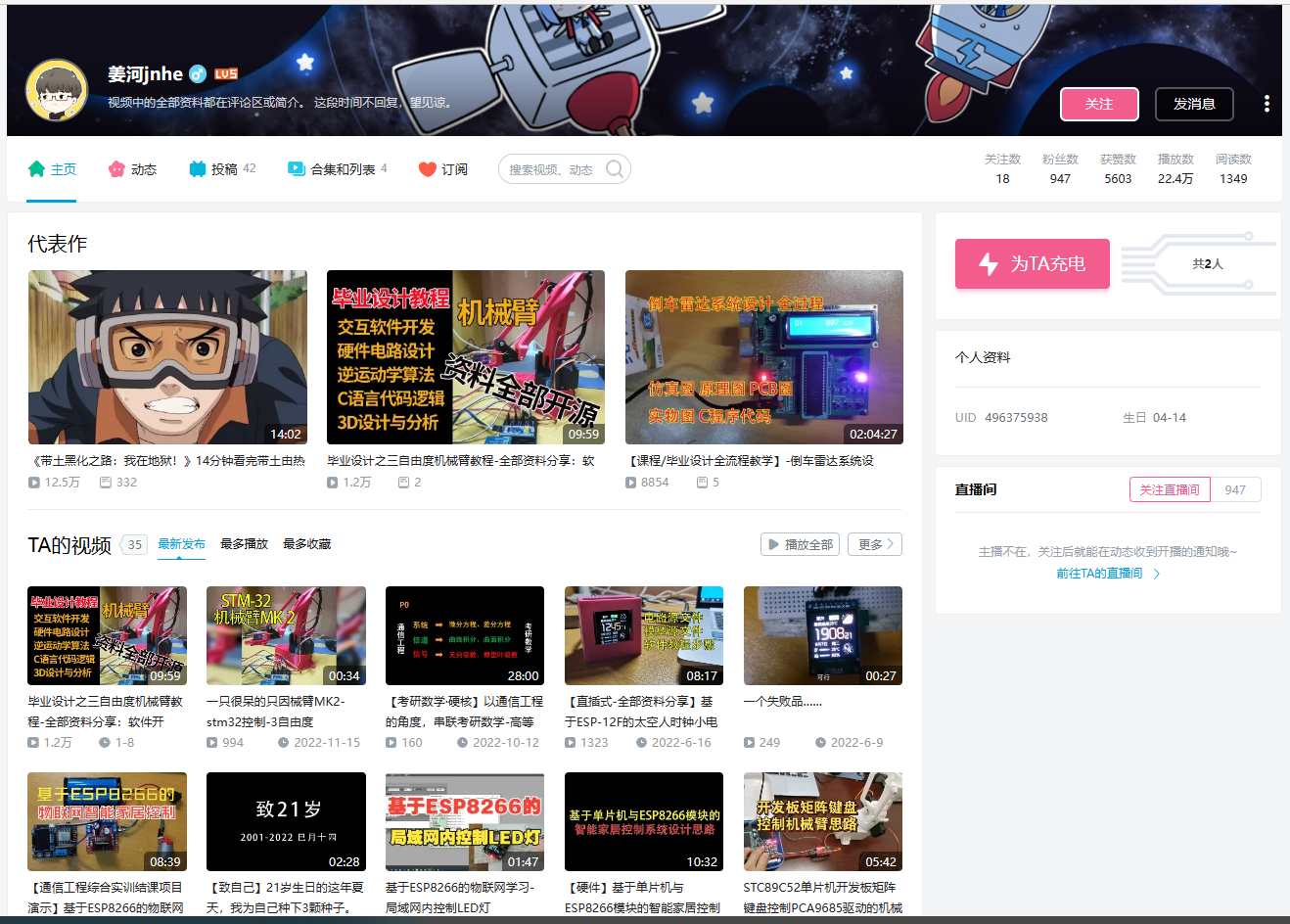Click the play icon beside 994
1290x924 pixels.
[212, 743]
